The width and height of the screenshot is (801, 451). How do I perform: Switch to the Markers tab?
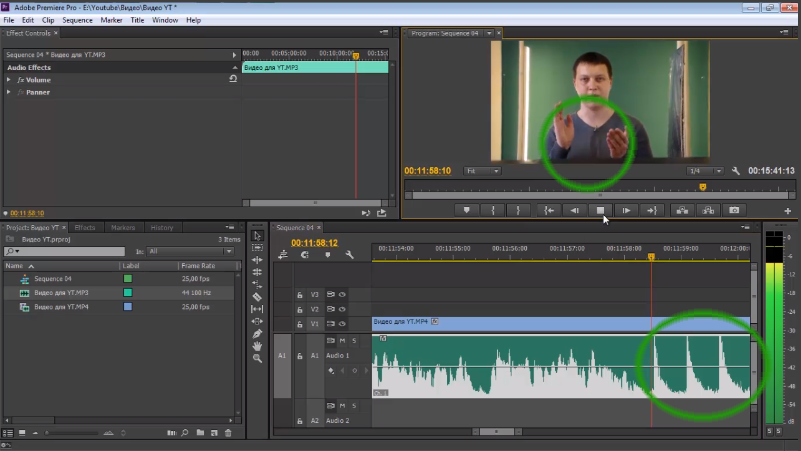click(x=123, y=227)
